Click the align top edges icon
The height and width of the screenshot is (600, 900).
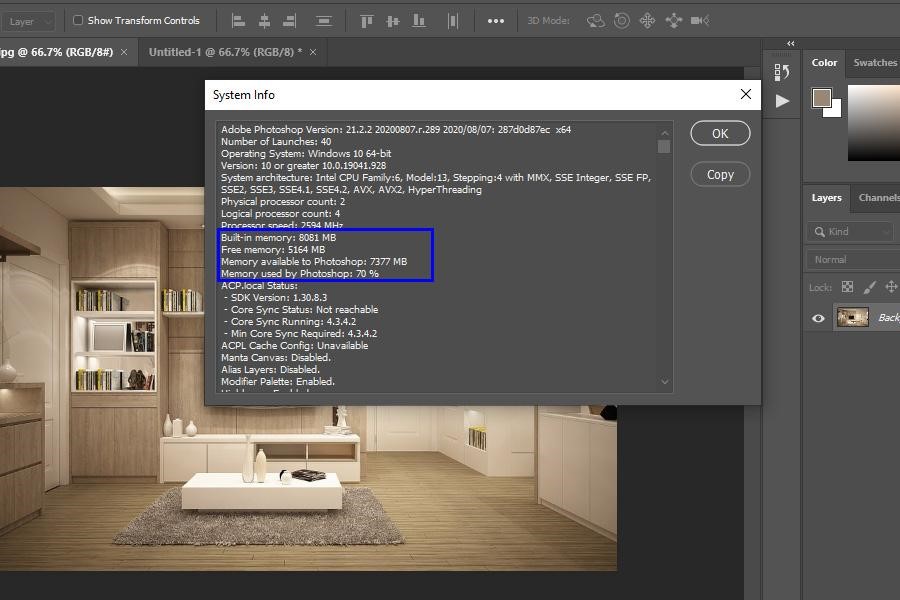tap(367, 20)
